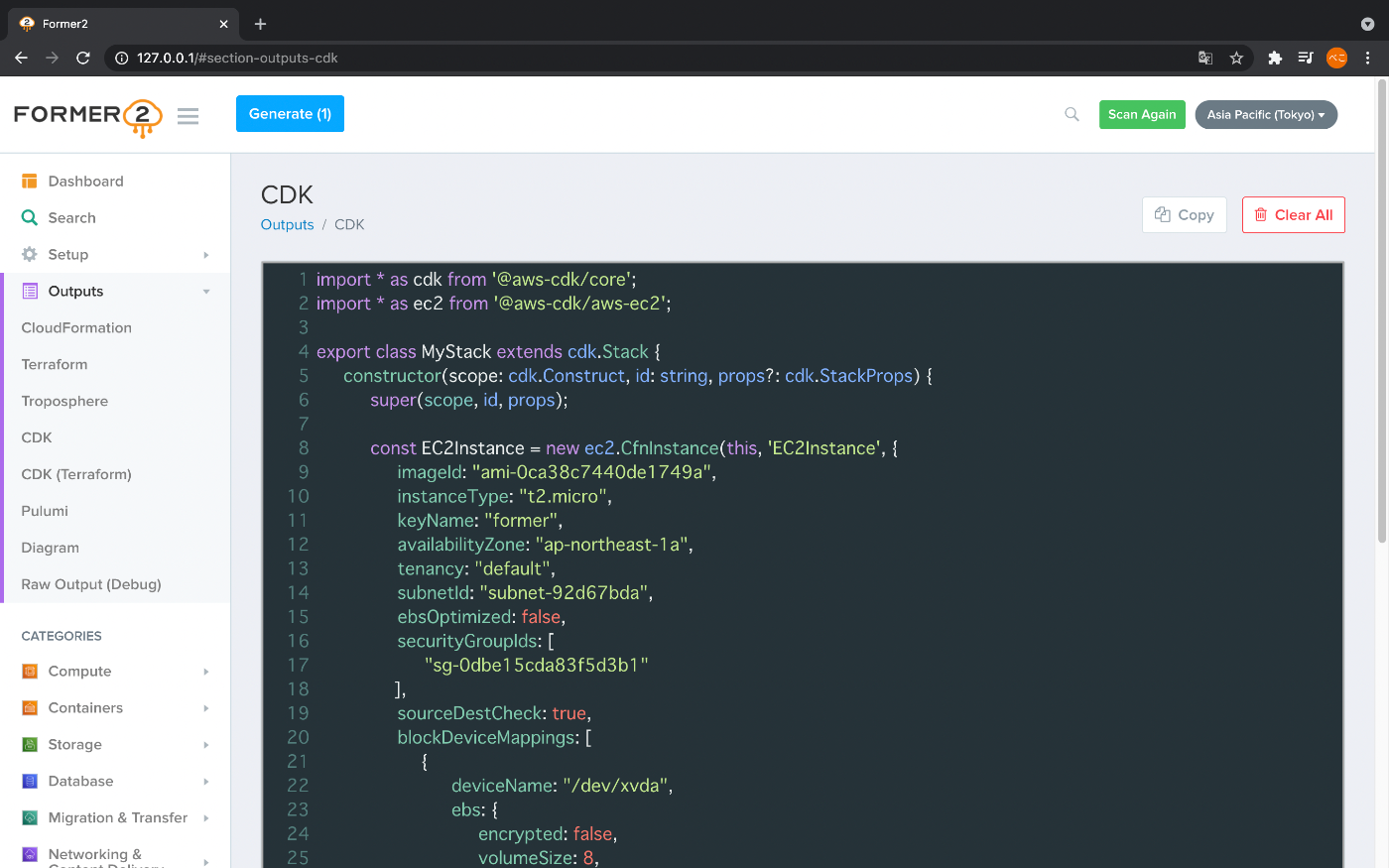Open the Chrome profile avatar
Viewport: 1389px width, 868px height.
(x=1336, y=58)
